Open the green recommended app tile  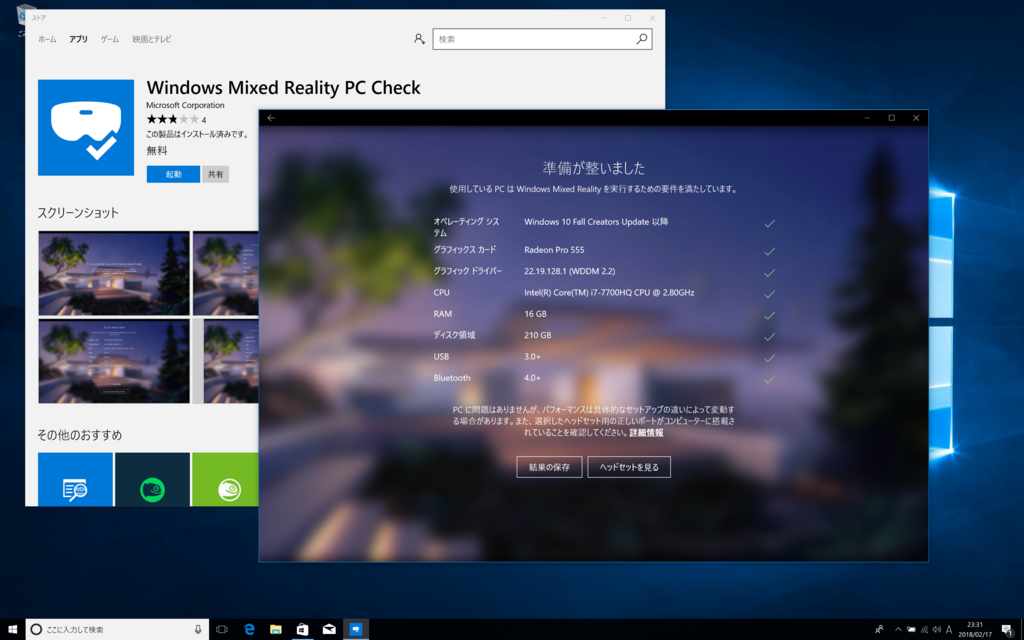[x=225, y=479]
